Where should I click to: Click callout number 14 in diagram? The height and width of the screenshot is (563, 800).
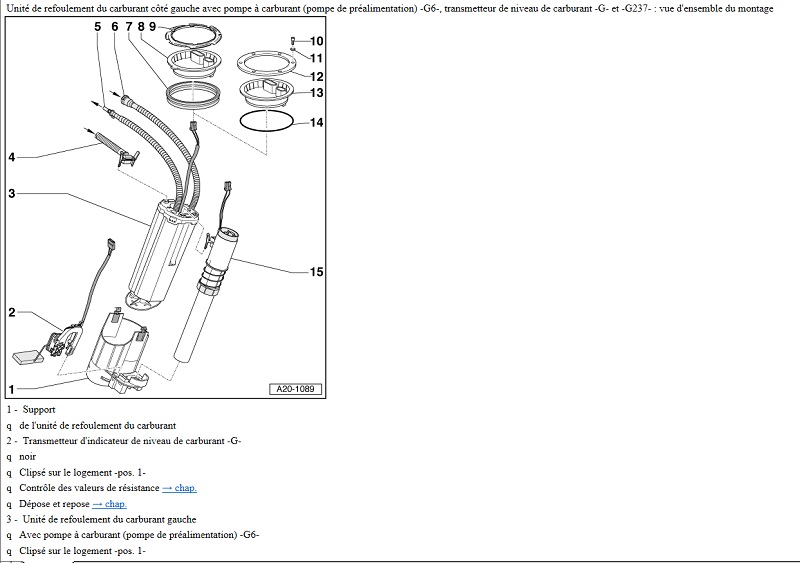316,124
